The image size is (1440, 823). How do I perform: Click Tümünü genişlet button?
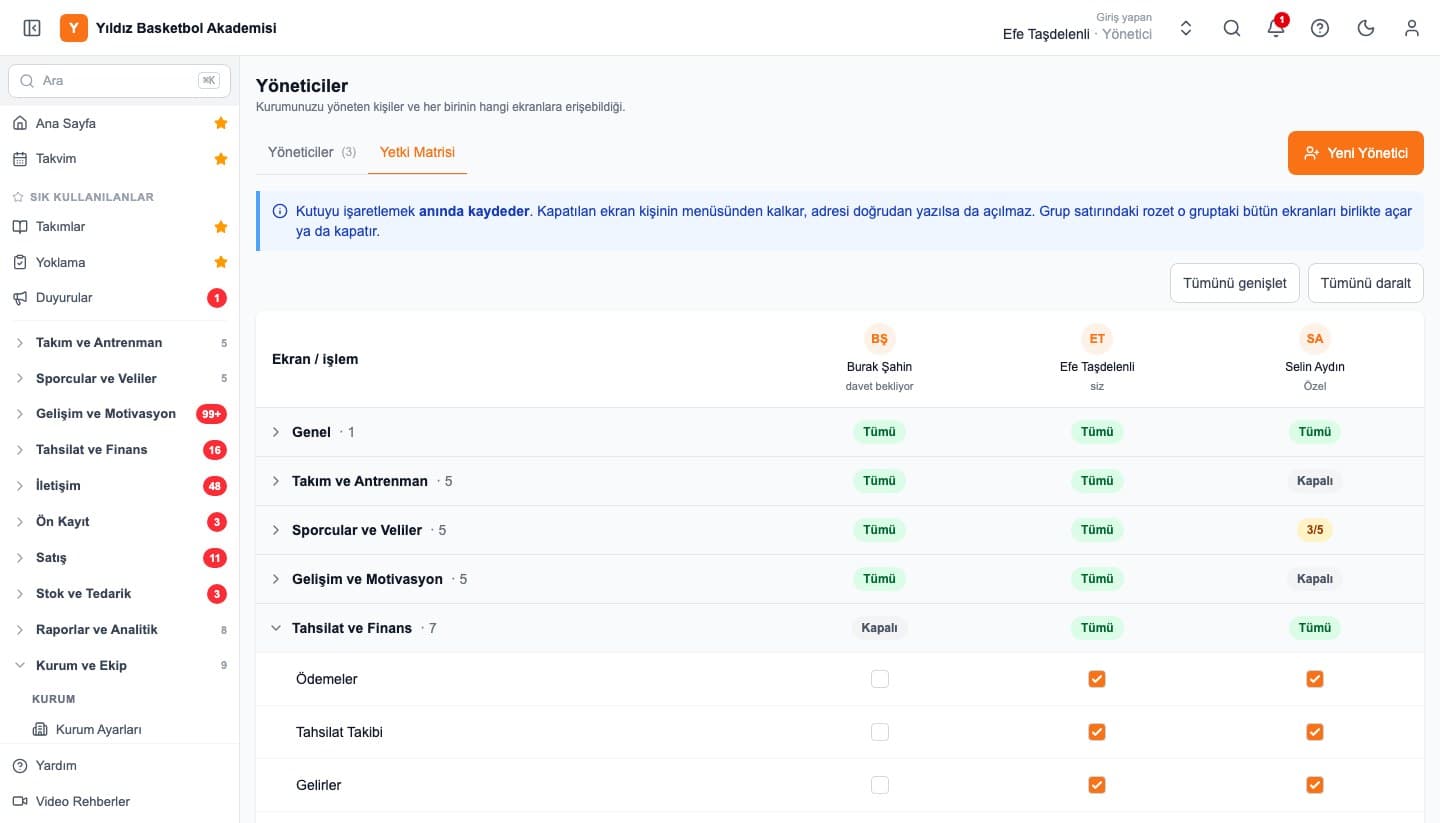(1235, 283)
